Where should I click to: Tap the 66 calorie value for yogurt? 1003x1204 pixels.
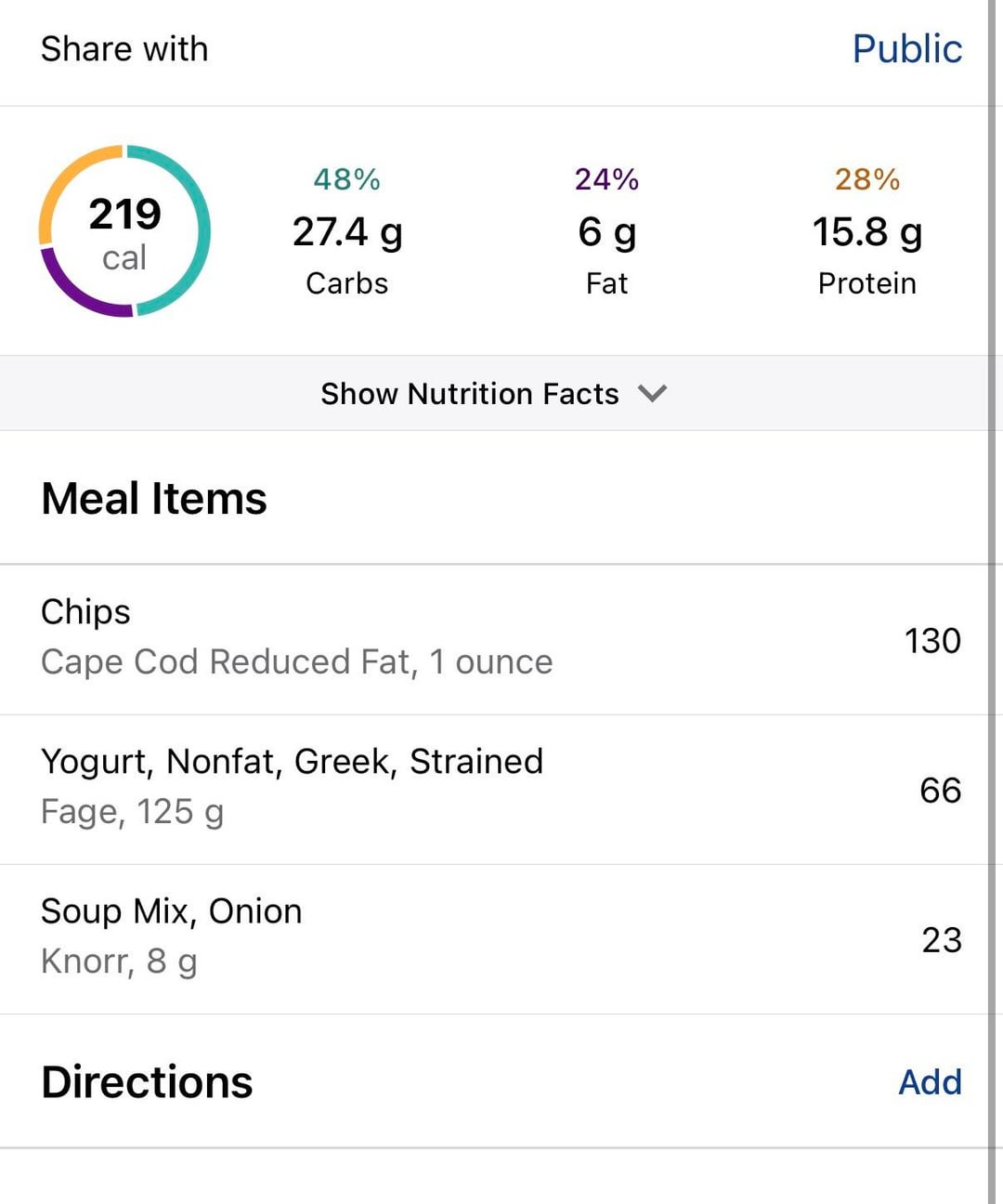click(940, 791)
